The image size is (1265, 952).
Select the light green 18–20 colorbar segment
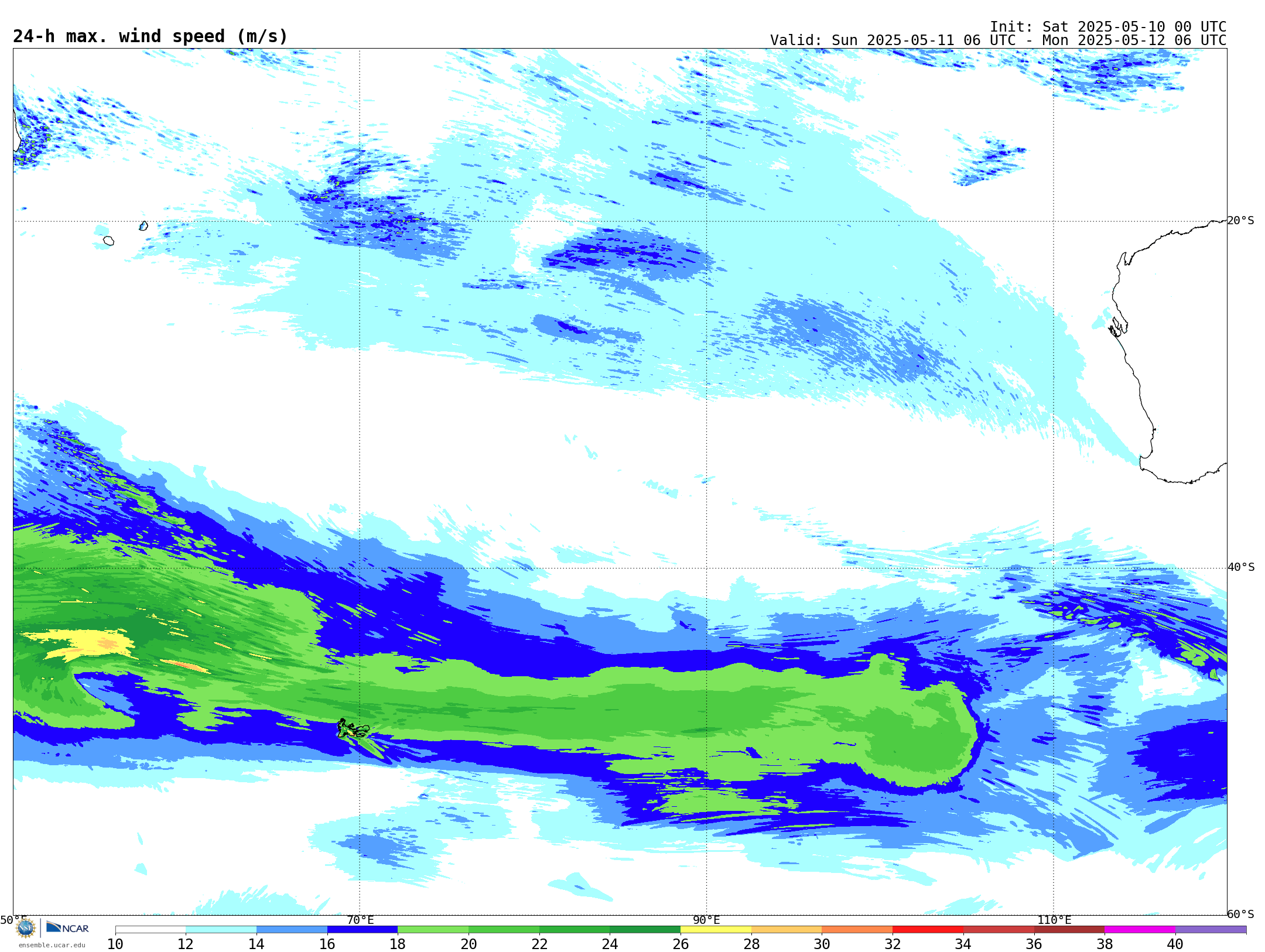coord(433,930)
